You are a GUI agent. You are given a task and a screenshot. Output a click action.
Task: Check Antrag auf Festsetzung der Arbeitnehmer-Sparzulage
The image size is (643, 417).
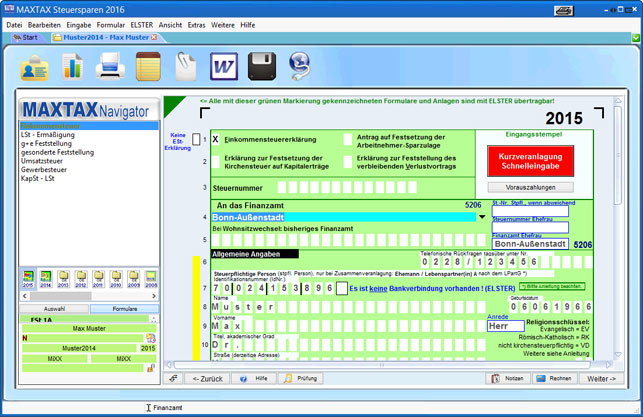point(348,139)
